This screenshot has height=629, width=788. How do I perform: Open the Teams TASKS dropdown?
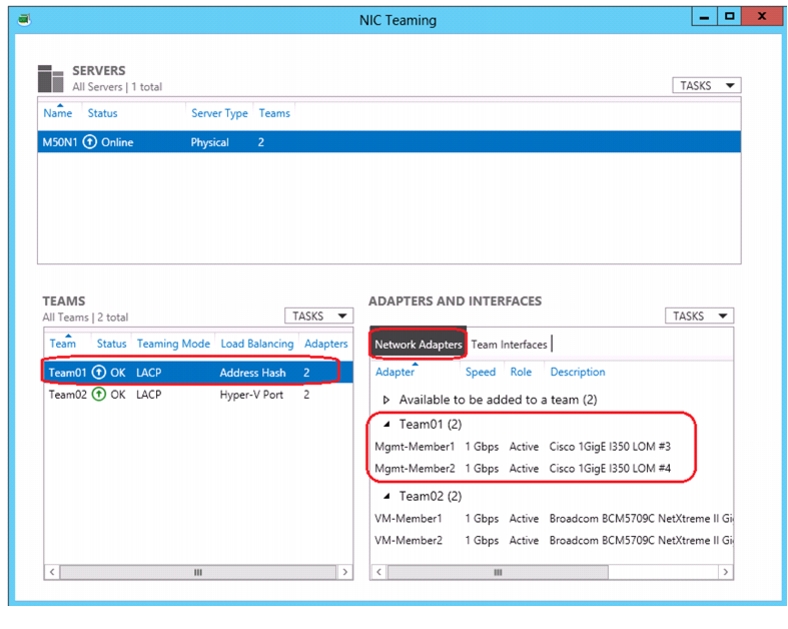pos(319,316)
